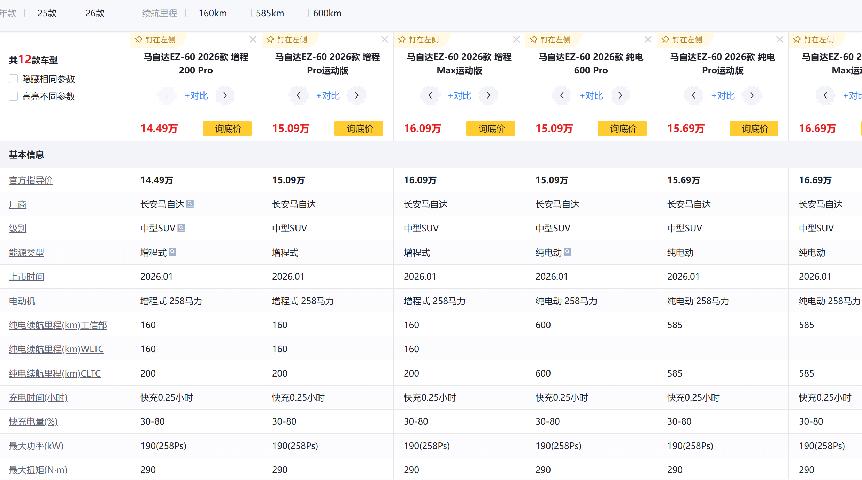Add 纯电 600 Pro via +对比
Screen dimensions: 862x480
[x=591, y=96]
